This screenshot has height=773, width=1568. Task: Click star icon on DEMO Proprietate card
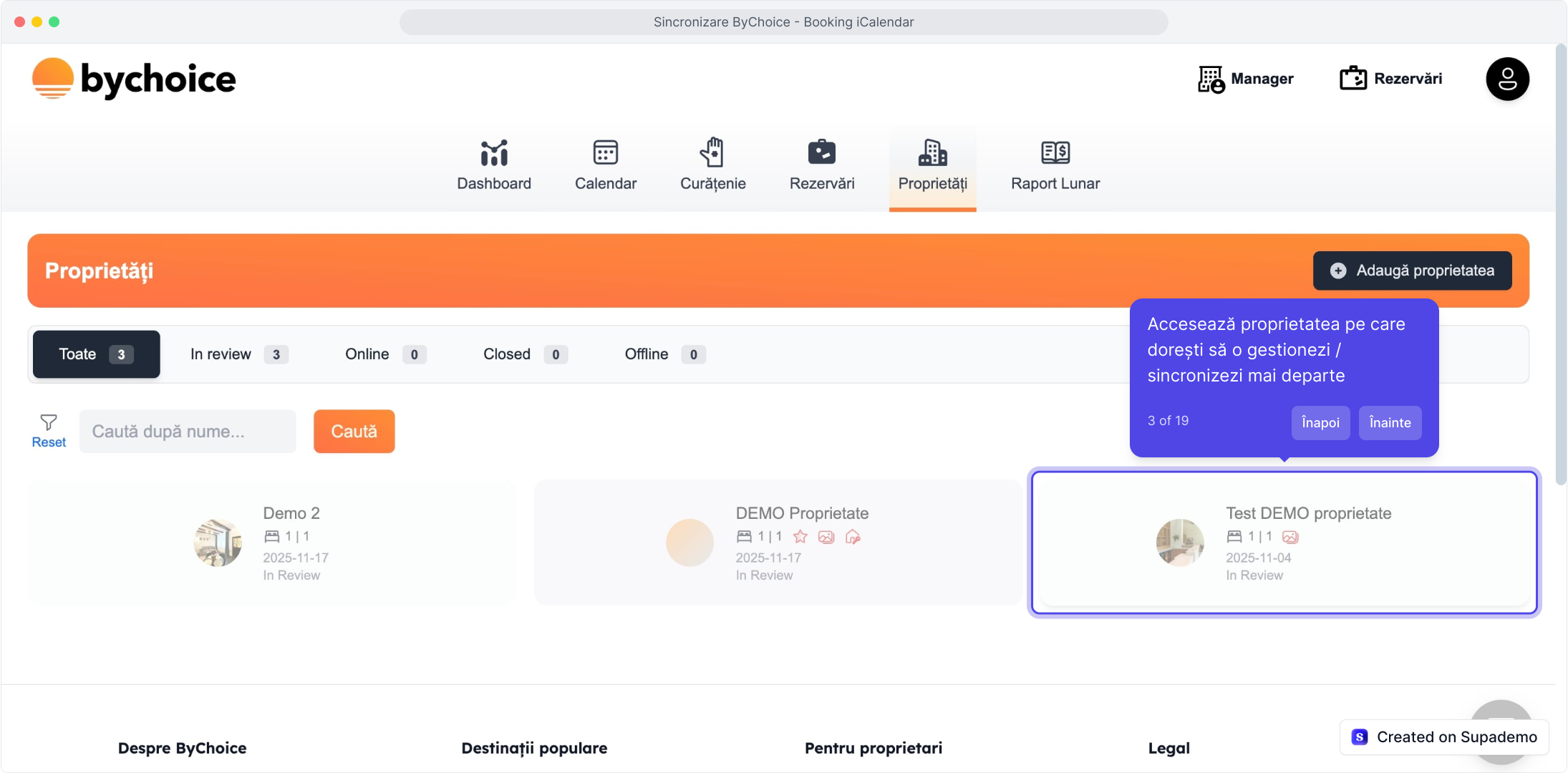click(800, 537)
